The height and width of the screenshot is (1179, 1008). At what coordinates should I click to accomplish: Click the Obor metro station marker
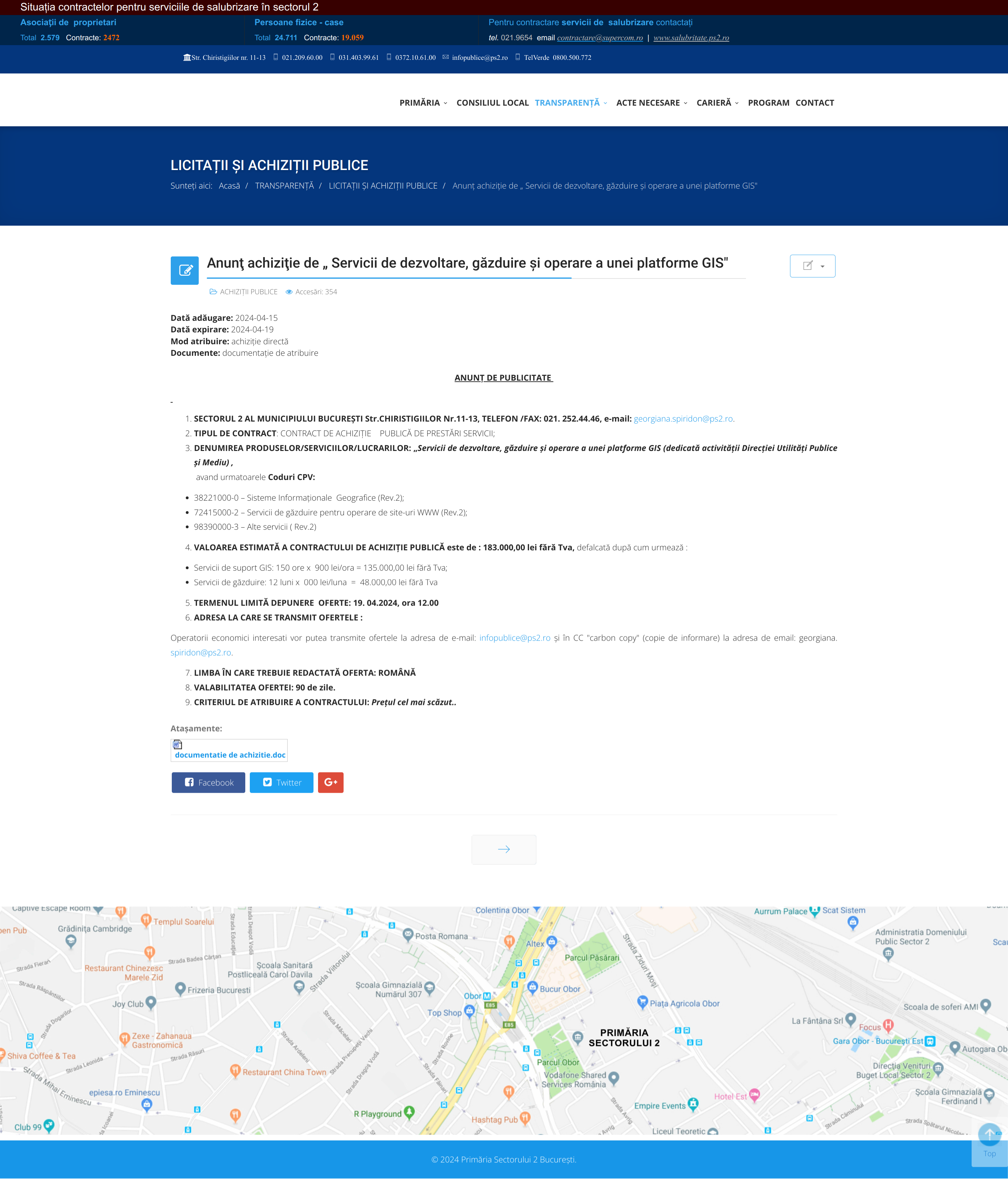pyautogui.click(x=487, y=996)
